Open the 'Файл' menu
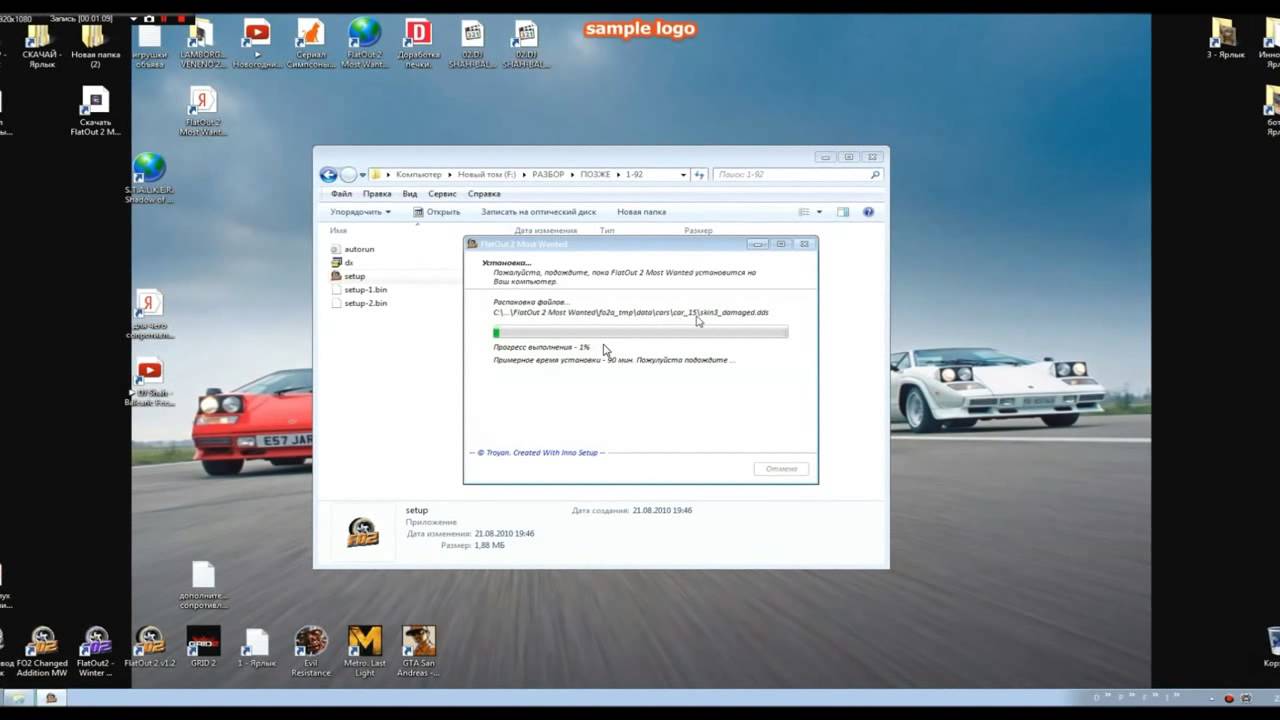This screenshot has height=720, width=1280. coord(341,194)
